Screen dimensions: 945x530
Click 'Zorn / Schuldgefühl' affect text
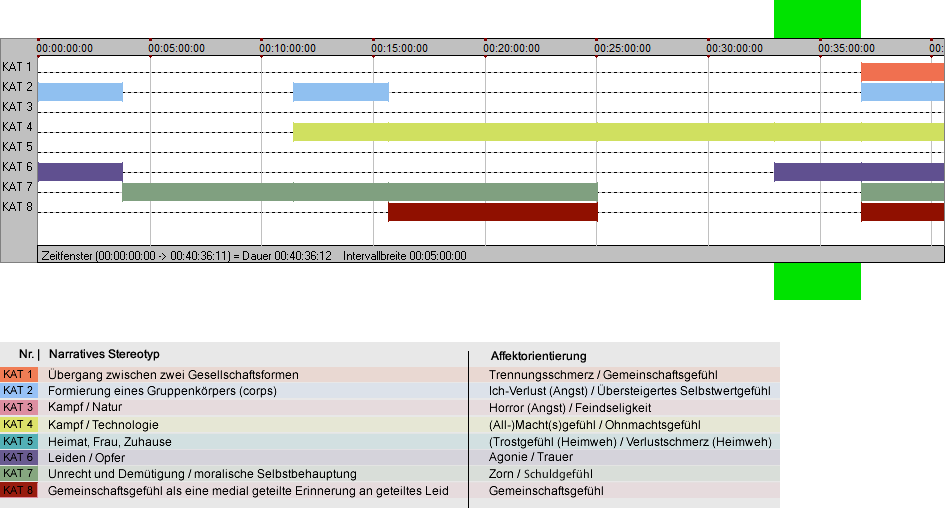click(x=541, y=474)
